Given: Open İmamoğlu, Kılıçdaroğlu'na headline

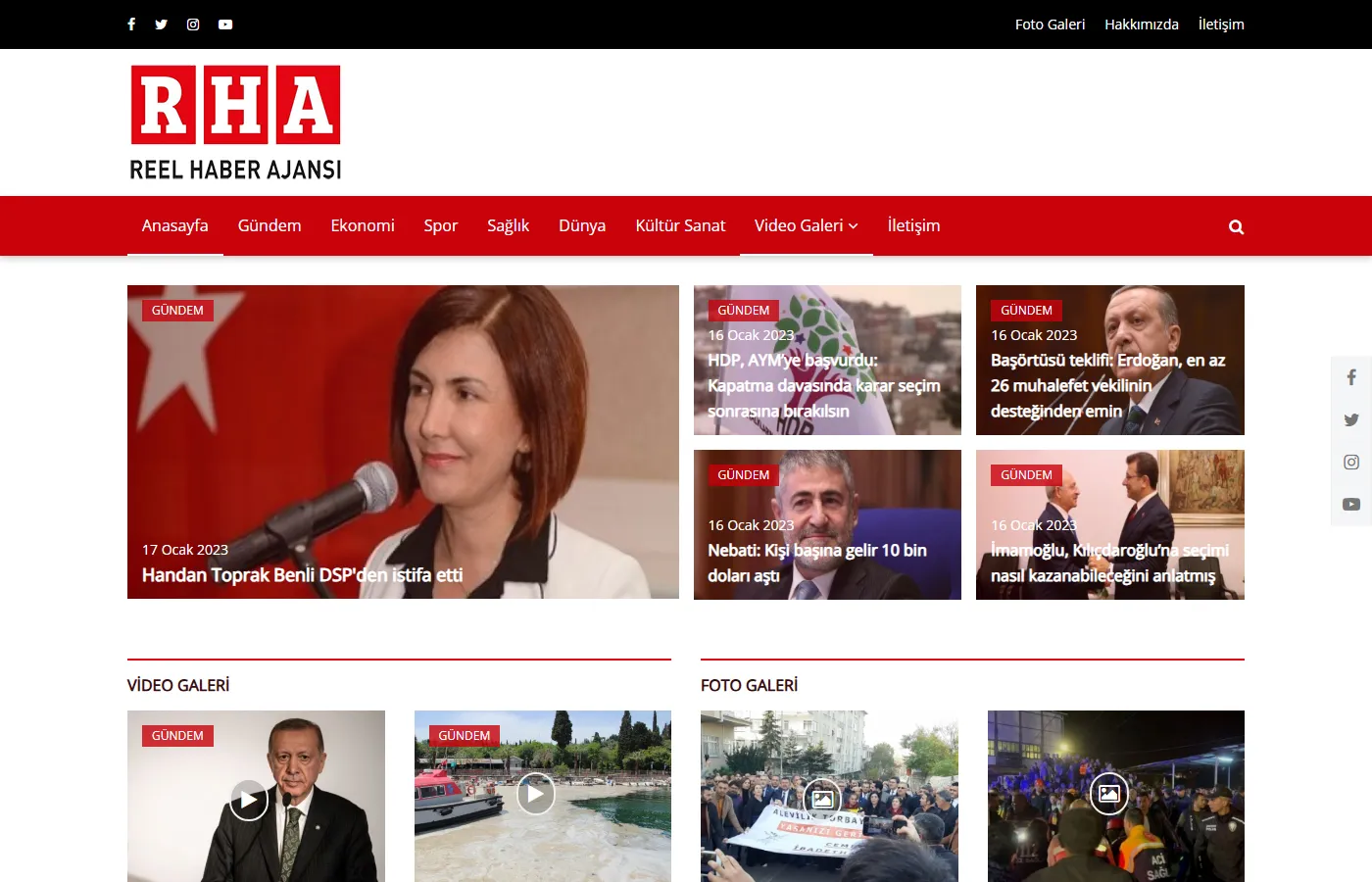Looking at the screenshot, I should click(x=1109, y=563).
